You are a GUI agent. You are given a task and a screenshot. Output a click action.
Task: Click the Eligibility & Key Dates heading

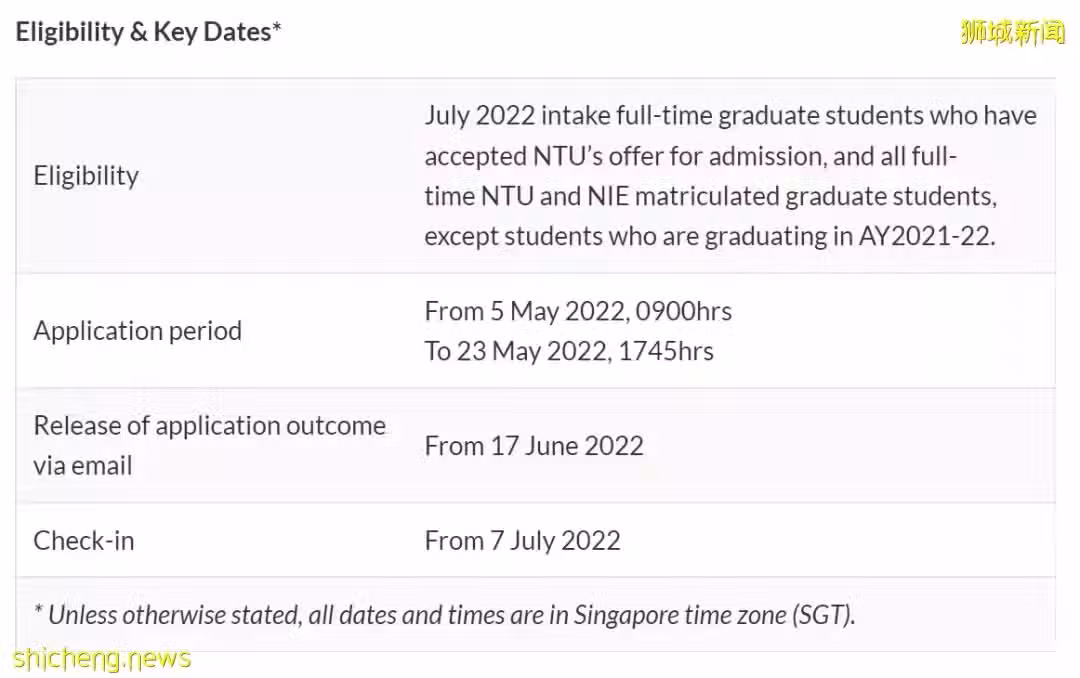click(x=148, y=32)
